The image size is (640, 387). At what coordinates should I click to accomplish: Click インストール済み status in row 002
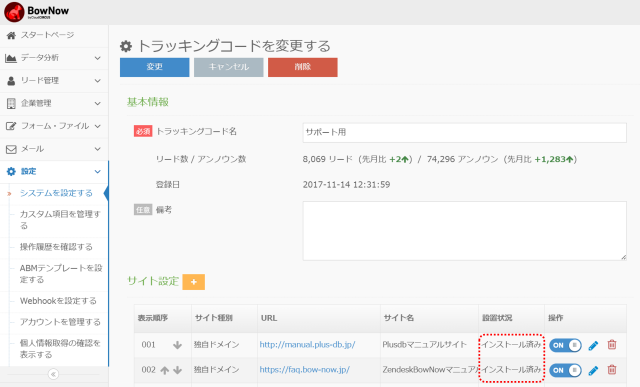click(511, 370)
